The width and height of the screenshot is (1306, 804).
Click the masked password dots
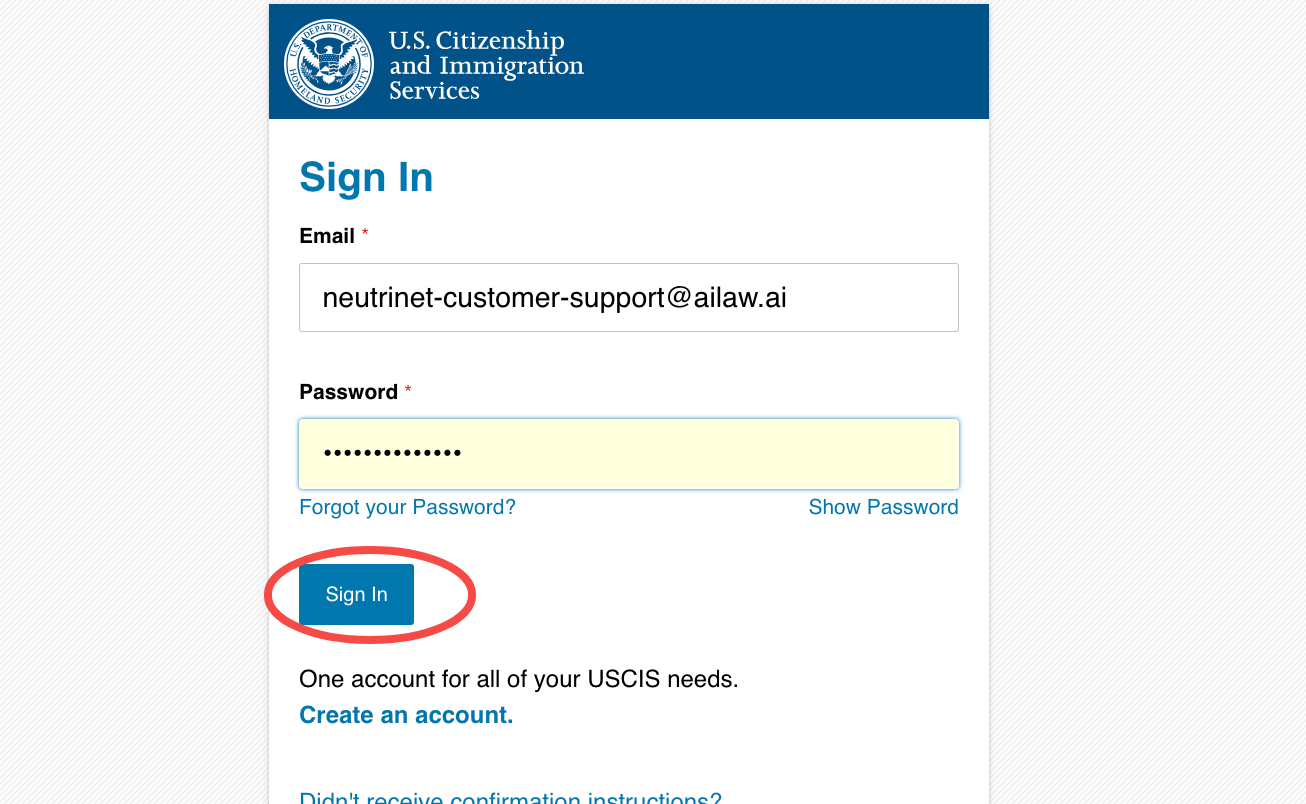click(x=392, y=453)
